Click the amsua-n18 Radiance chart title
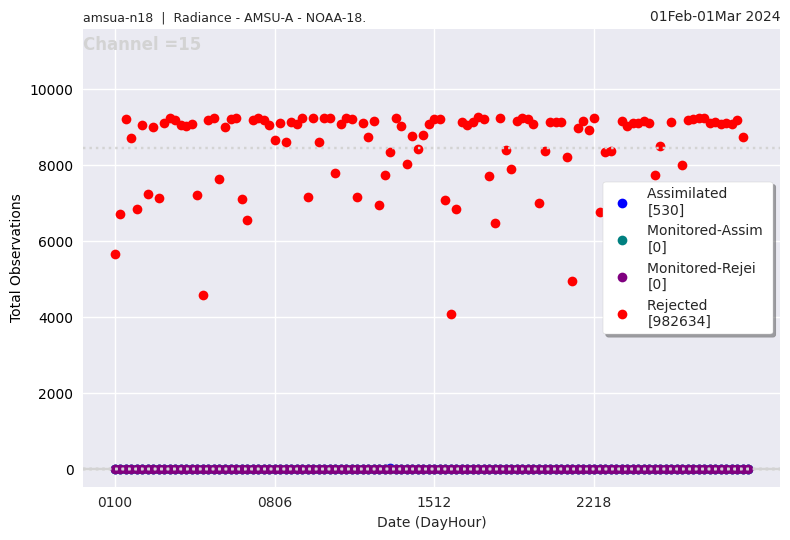790x540 pixels. (x=224, y=18)
